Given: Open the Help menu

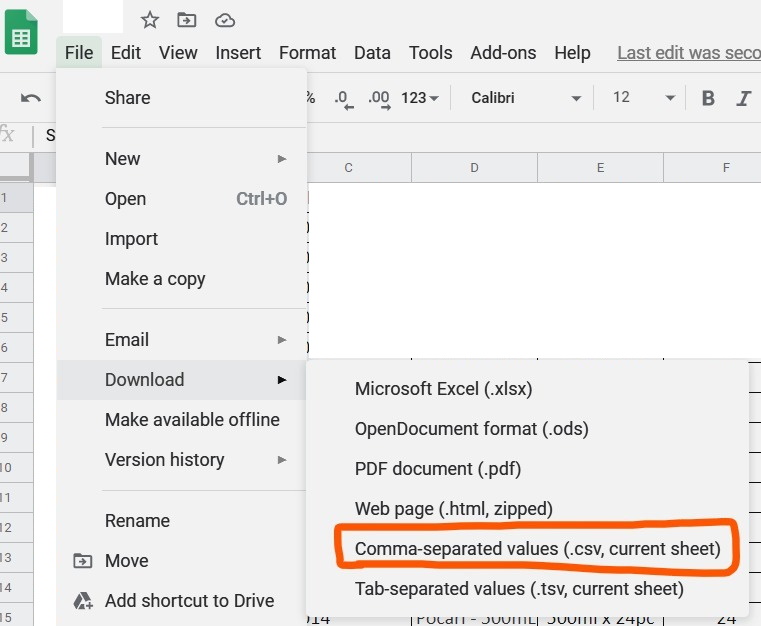Looking at the screenshot, I should (x=572, y=52).
